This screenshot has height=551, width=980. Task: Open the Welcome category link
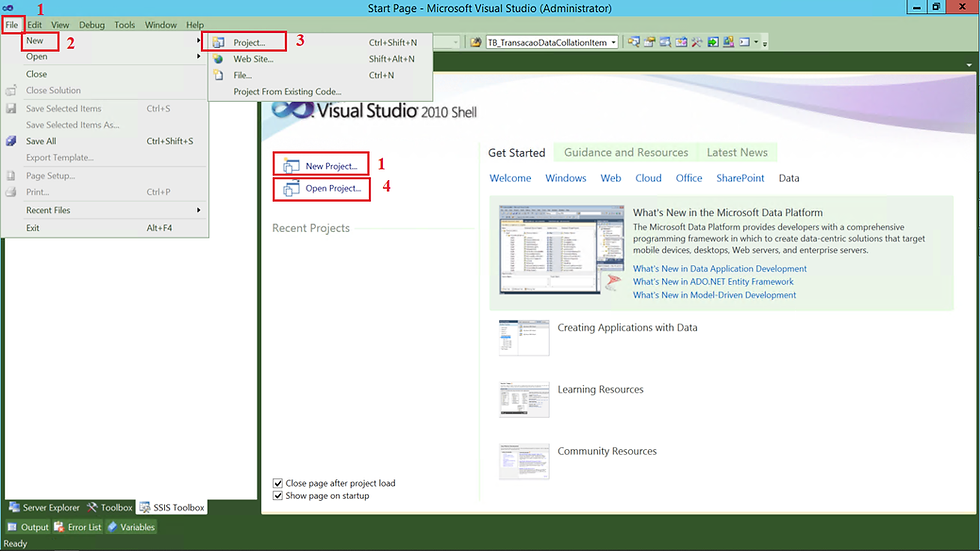coord(510,178)
